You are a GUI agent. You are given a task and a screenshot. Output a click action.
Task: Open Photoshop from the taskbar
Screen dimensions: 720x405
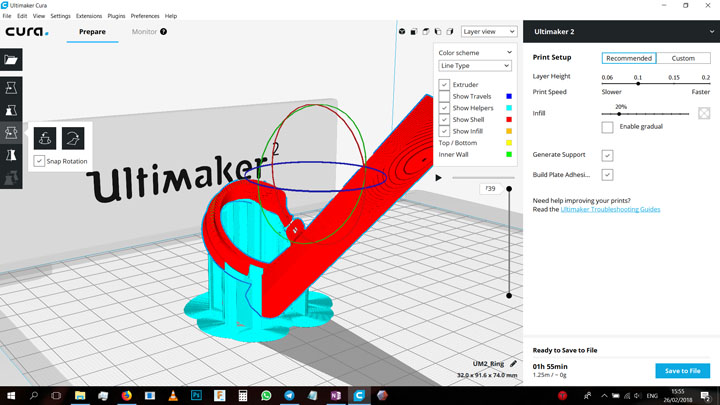click(x=197, y=395)
